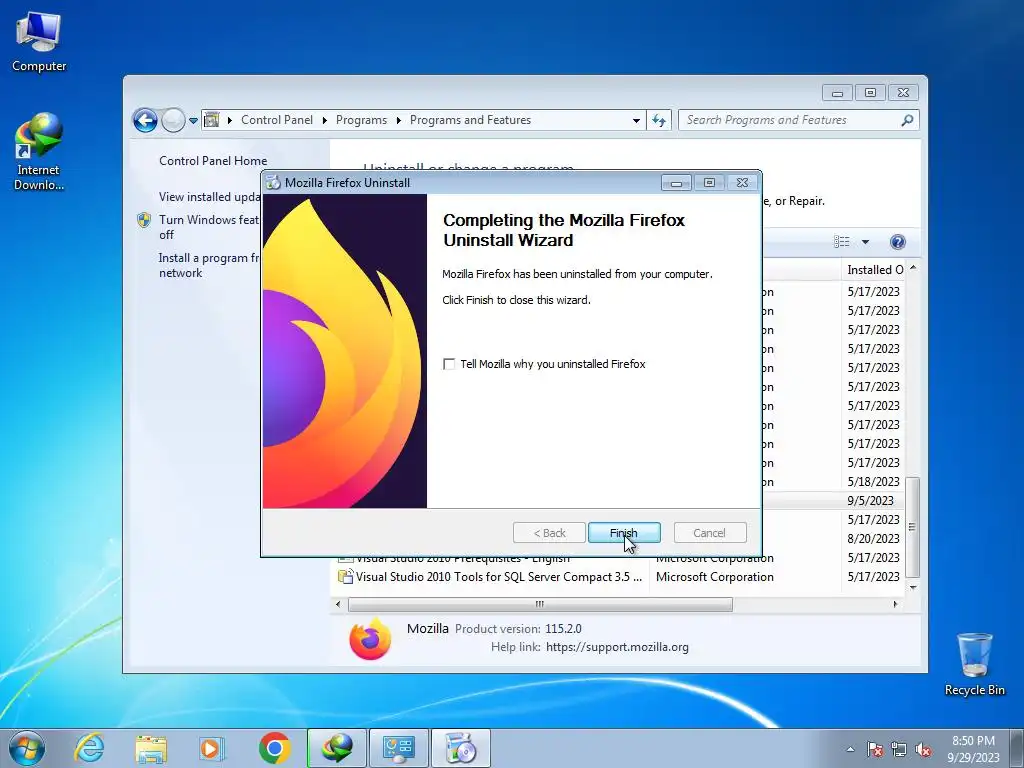This screenshot has height=768, width=1024.
Task: Click the search magnifier icon
Action: 907,120
